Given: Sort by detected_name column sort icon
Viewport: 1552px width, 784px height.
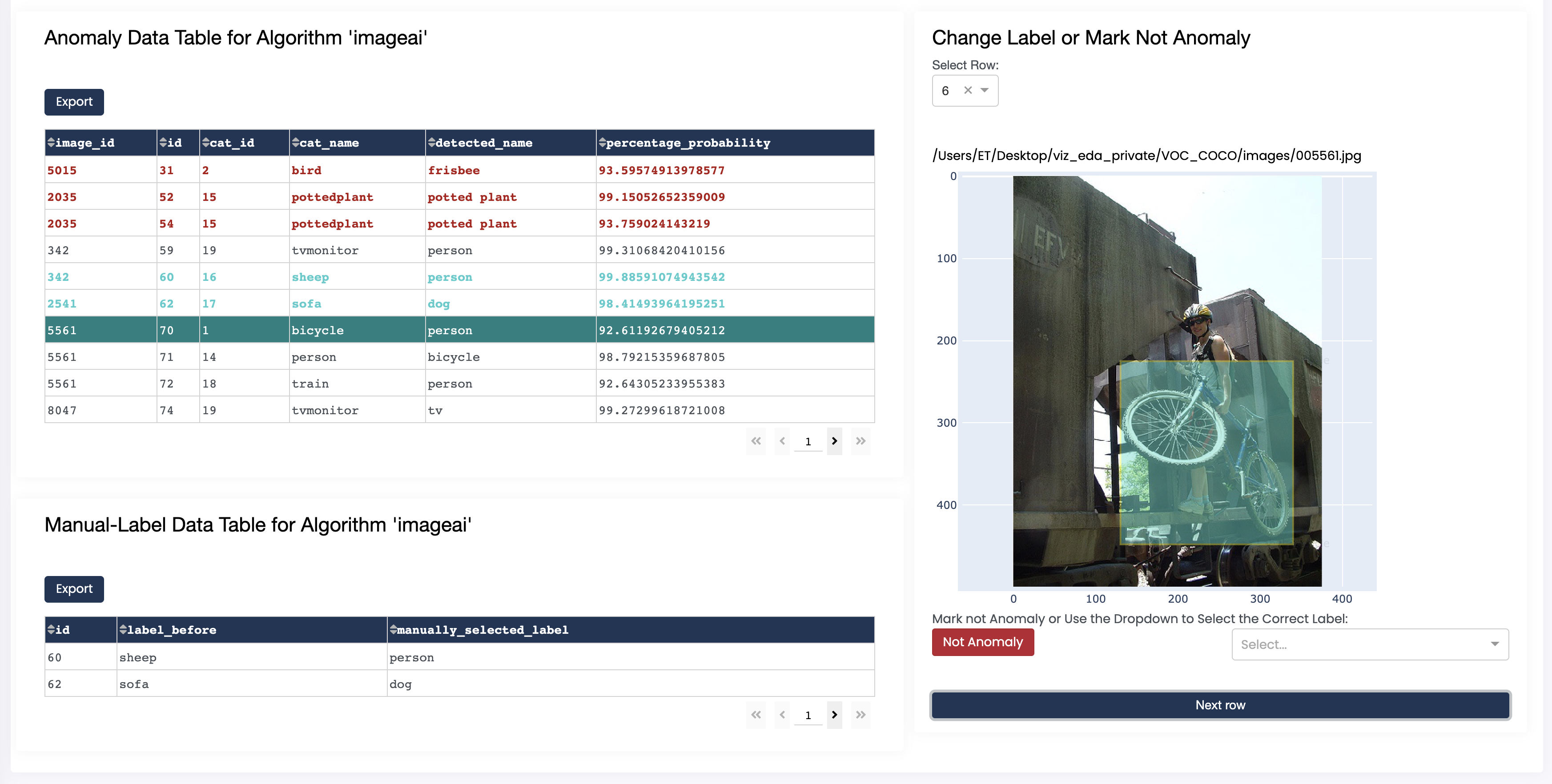Looking at the screenshot, I should tap(431, 143).
